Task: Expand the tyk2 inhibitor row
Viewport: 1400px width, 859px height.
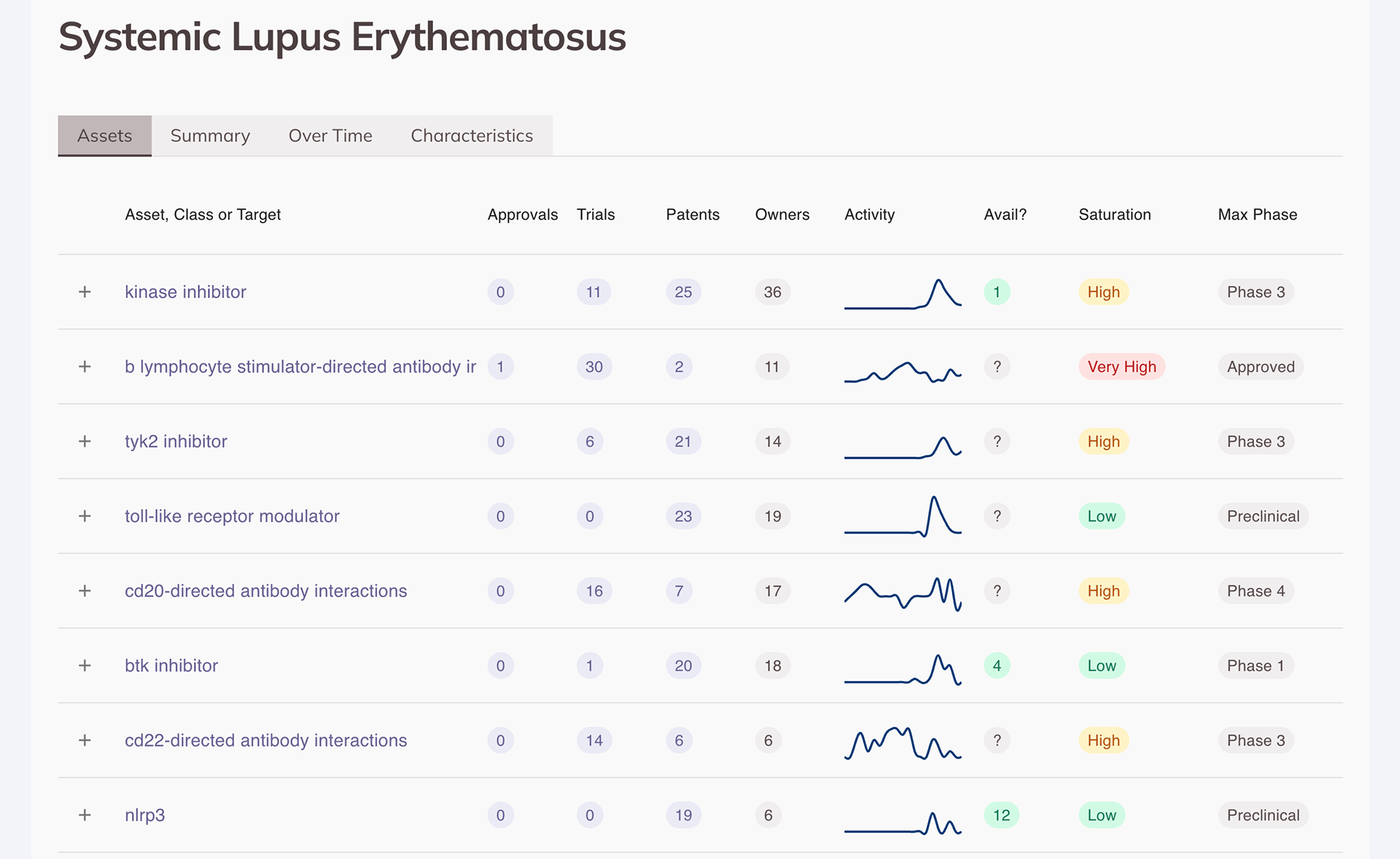Action: pyautogui.click(x=85, y=441)
